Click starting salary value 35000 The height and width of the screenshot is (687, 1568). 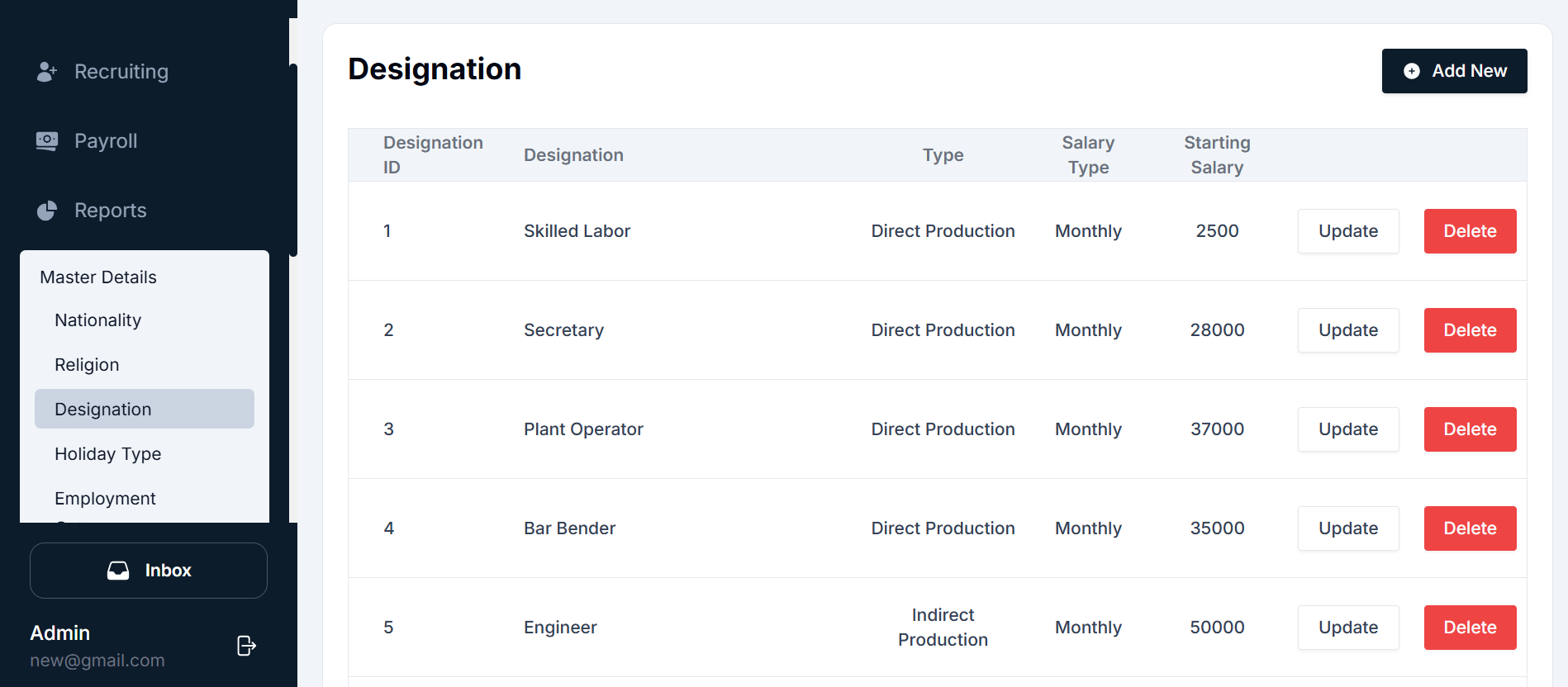[1217, 528]
